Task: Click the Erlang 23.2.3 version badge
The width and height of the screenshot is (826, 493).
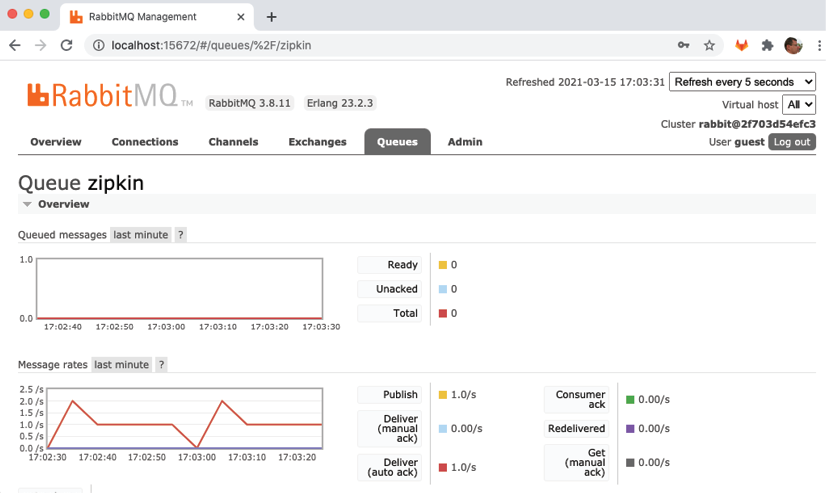Action: coord(340,103)
